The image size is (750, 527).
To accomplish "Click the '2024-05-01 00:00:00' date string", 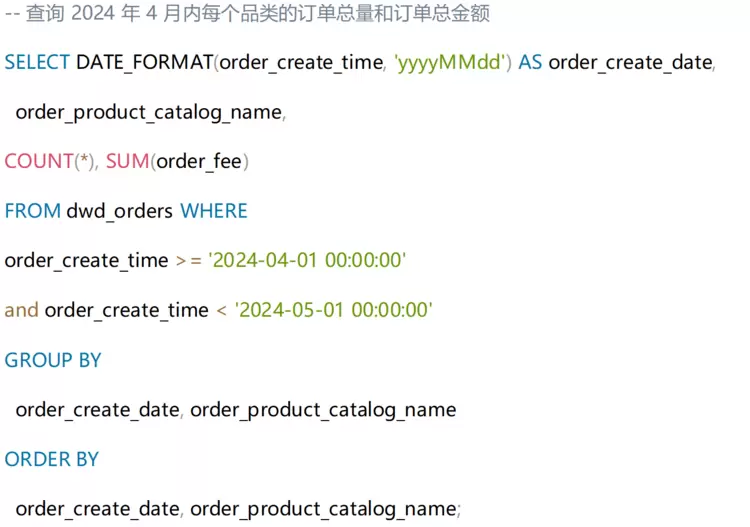I will (x=333, y=310).
